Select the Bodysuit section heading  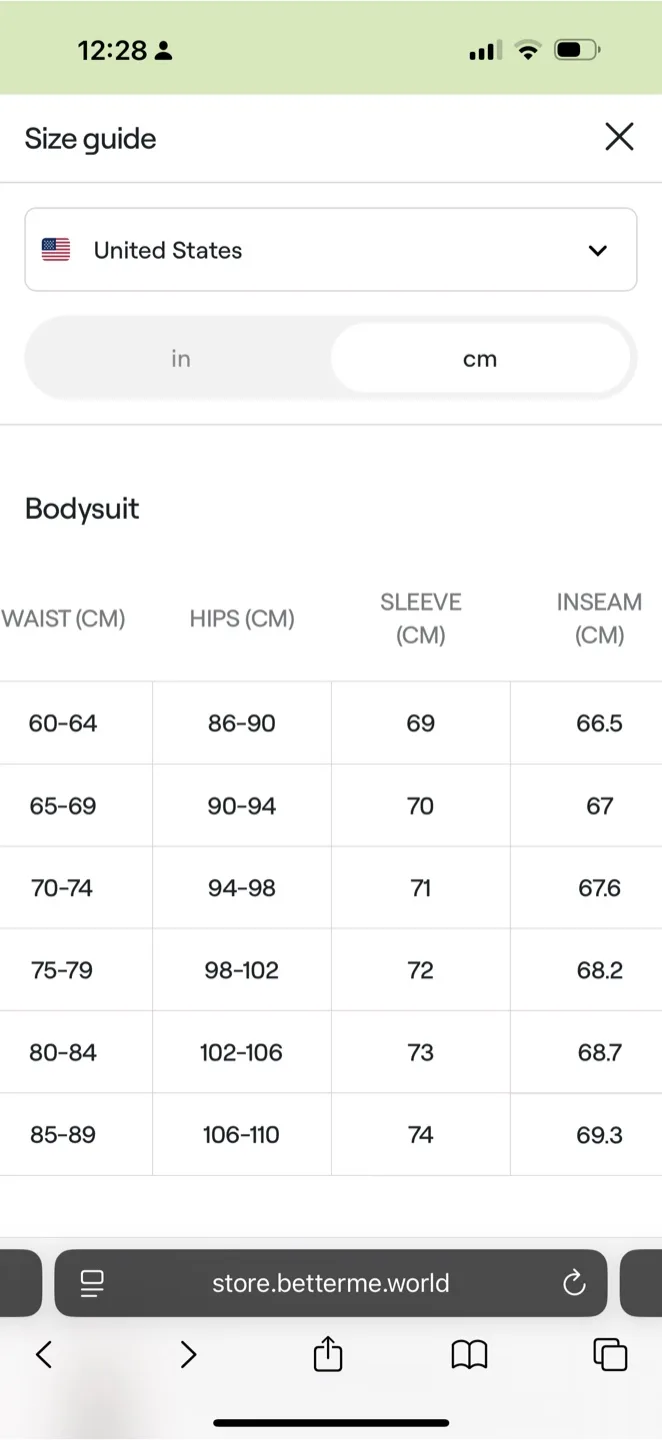(x=82, y=508)
